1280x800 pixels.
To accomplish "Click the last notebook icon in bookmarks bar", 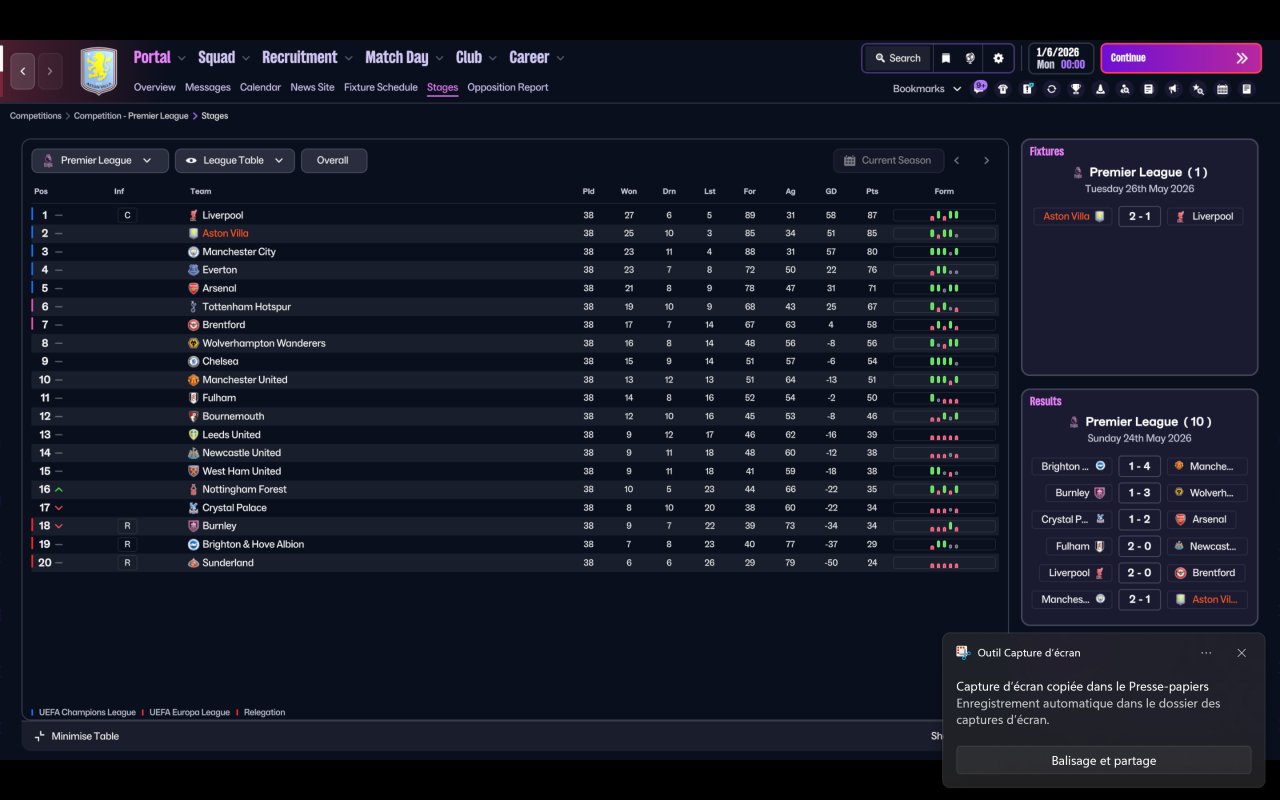I will 1247,89.
